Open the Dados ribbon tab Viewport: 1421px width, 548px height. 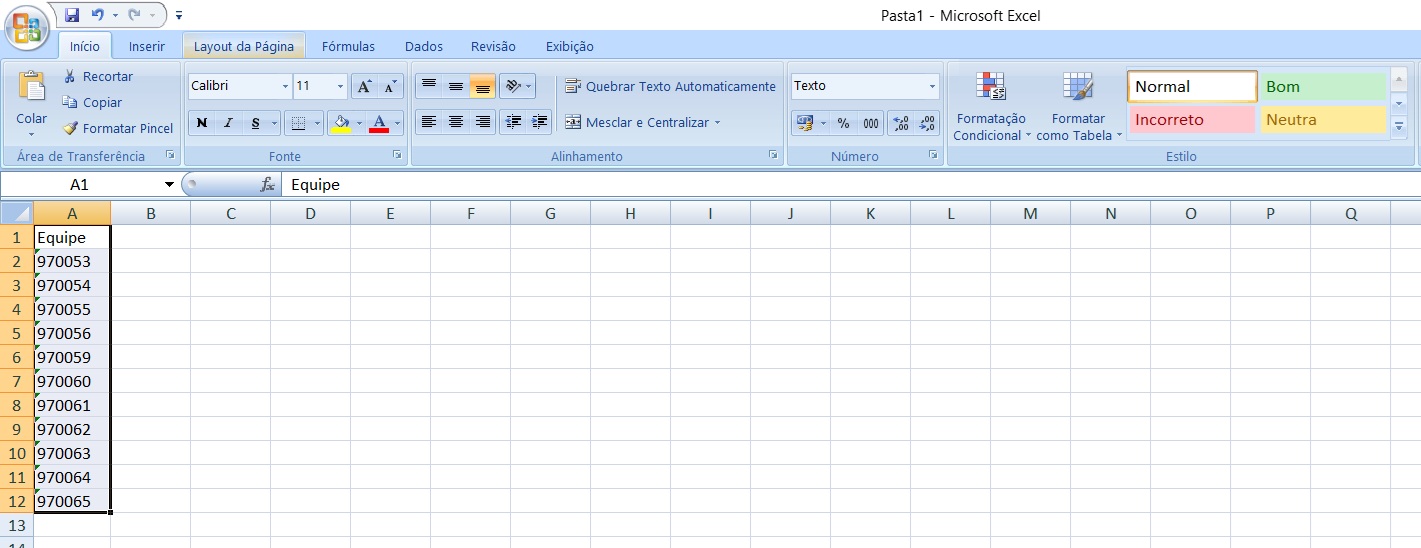pos(424,46)
